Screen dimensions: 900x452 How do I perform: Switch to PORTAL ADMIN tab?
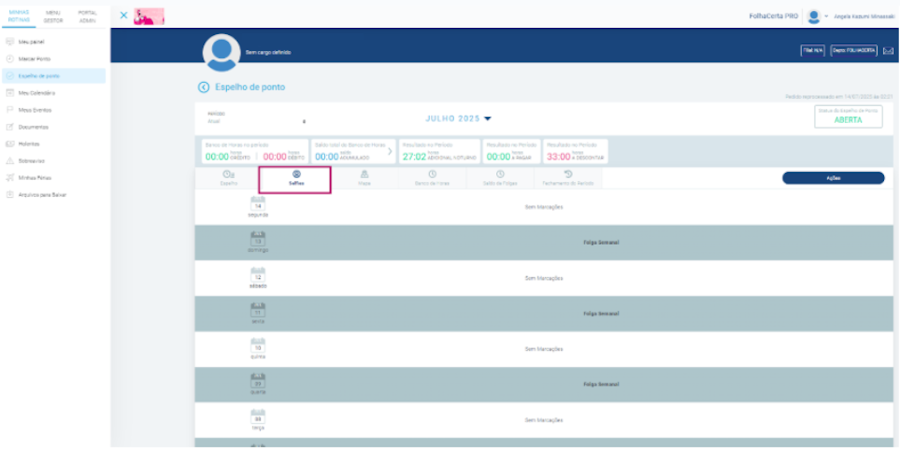(x=88, y=16)
